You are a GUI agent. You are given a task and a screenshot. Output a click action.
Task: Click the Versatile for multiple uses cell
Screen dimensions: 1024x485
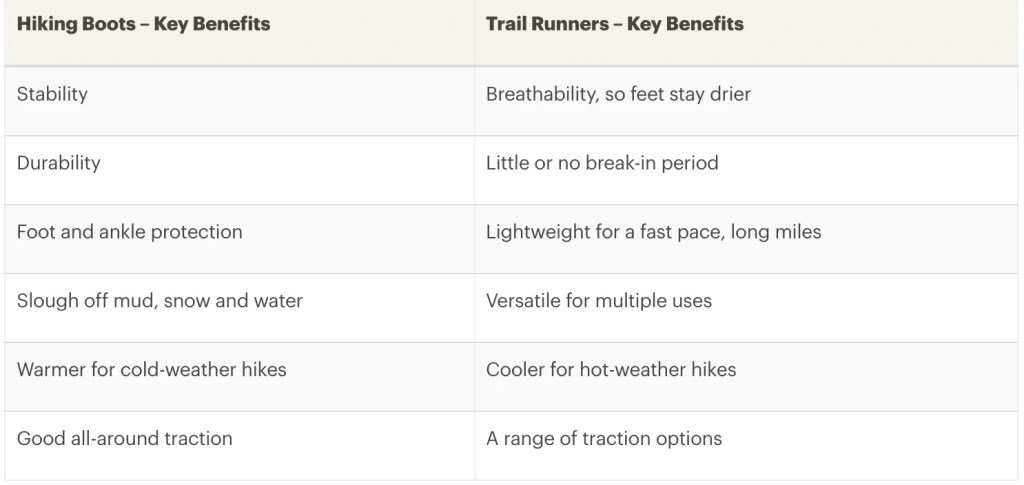[x=599, y=301]
